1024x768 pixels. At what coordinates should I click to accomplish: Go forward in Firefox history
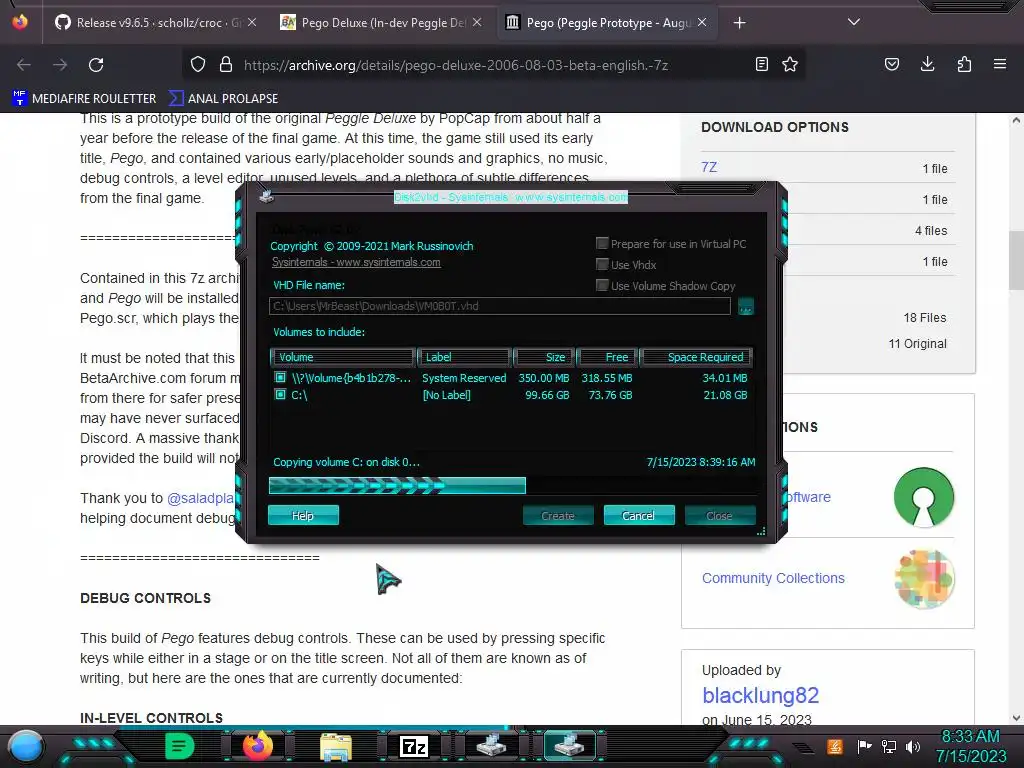[x=60, y=65]
